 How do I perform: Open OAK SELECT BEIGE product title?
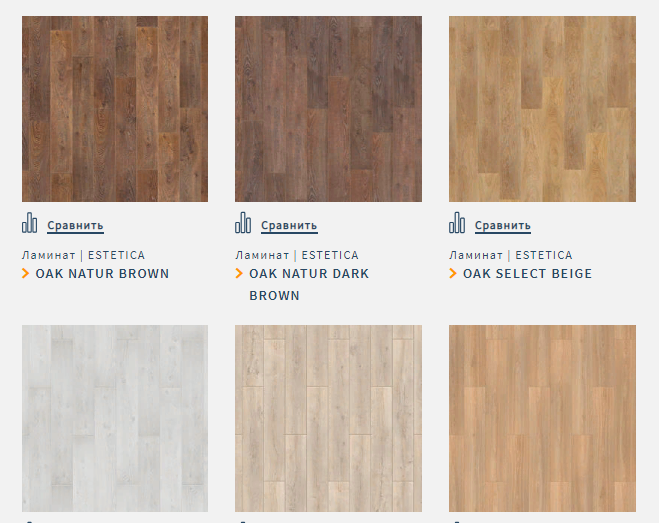tap(527, 274)
